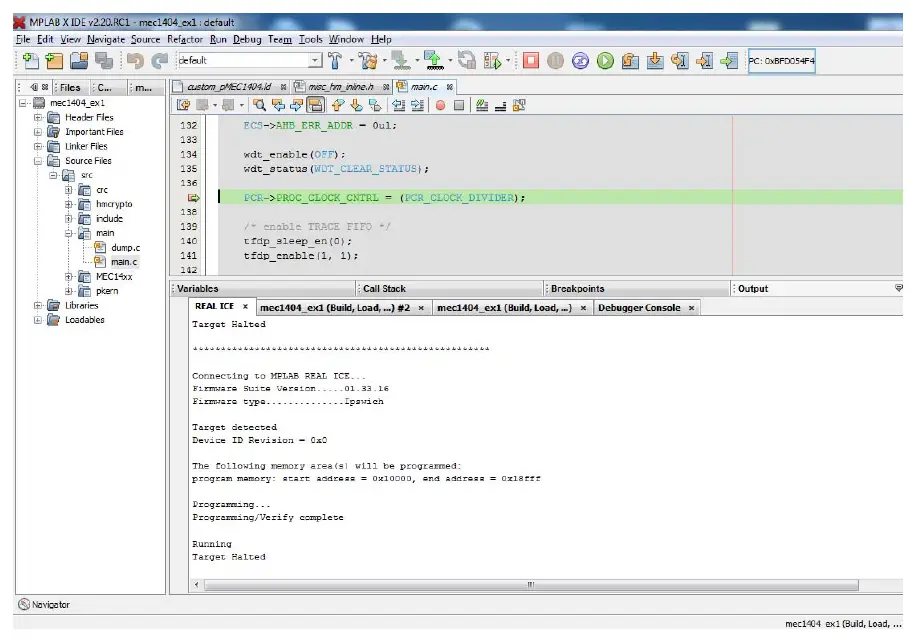The height and width of the screenshot is (640, 913).
Task: Open the project configuration 'default' dropdown
Action: coord(315,62)
